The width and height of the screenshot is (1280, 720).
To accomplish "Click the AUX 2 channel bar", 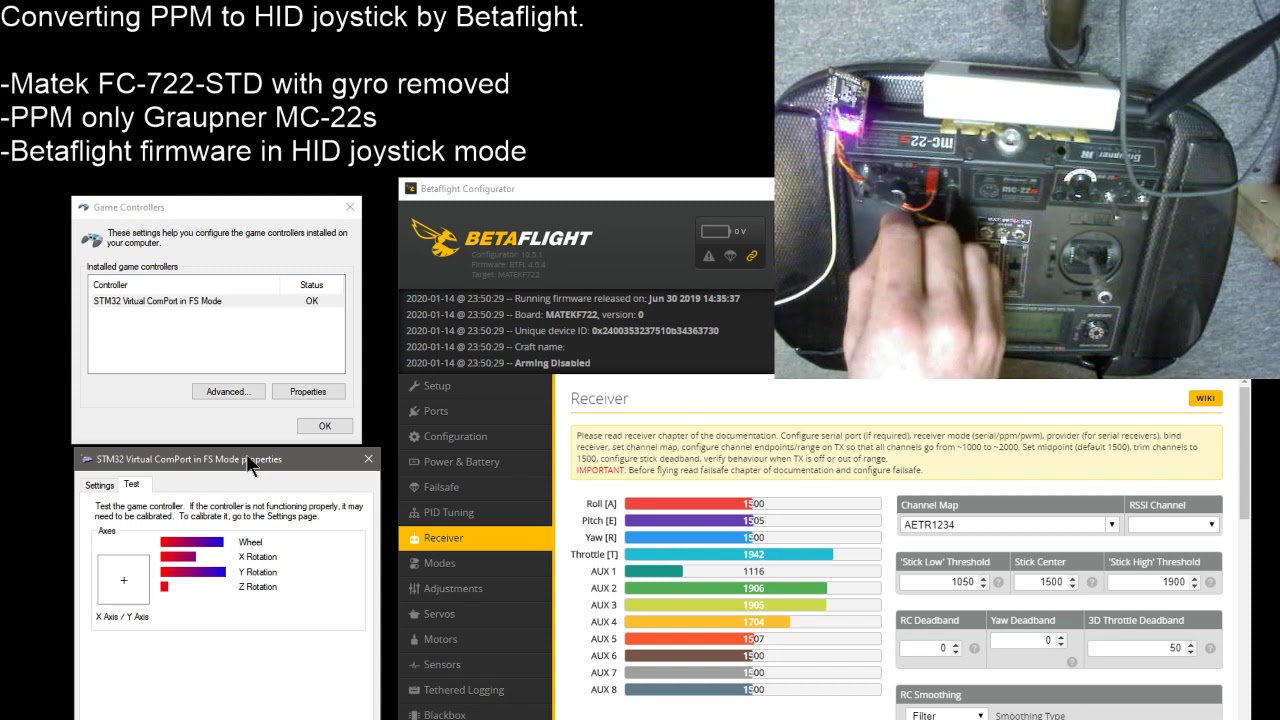I will tap(753, 588).
